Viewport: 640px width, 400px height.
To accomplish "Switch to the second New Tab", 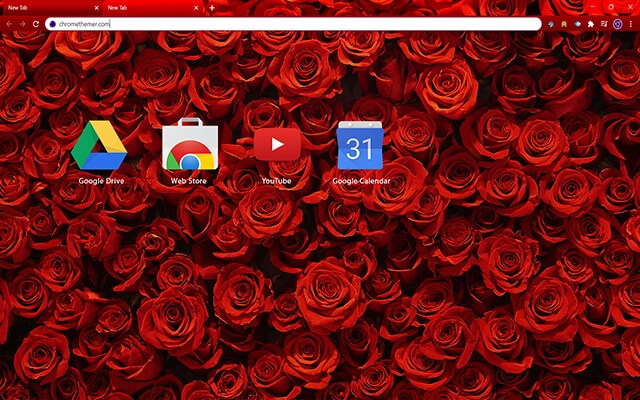I will (x=152, y=8).
